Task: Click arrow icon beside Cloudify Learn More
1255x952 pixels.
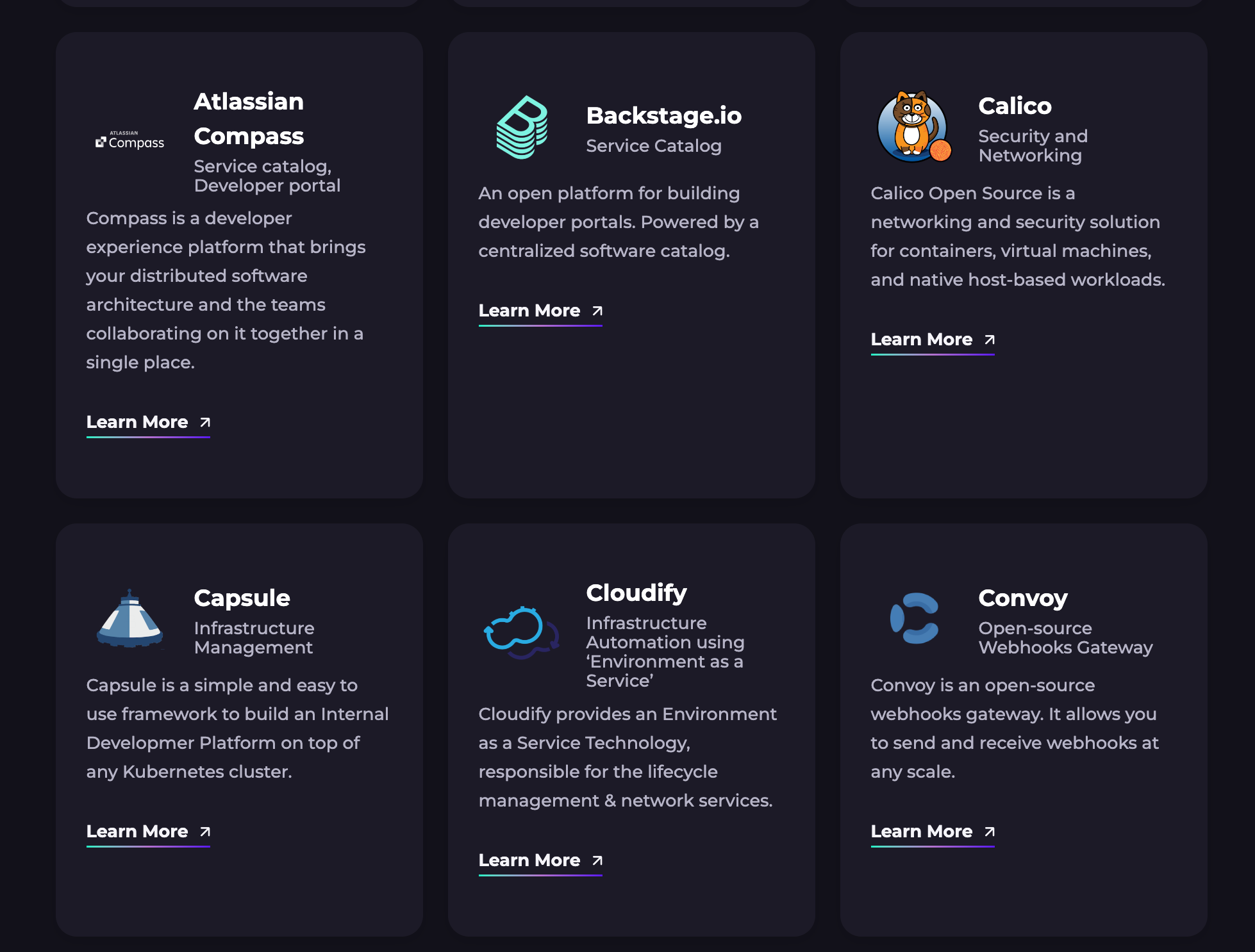Action: coord(597,860)
